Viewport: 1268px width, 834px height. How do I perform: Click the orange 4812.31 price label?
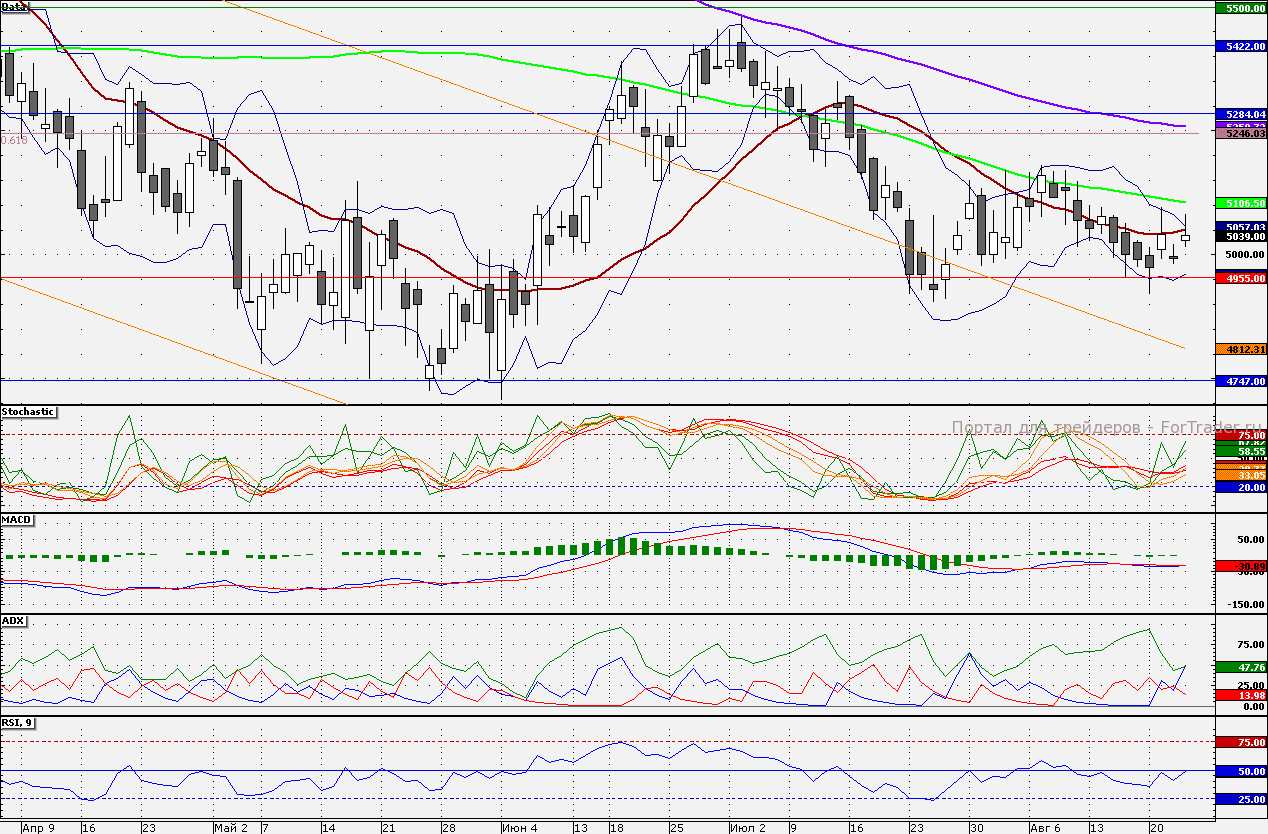click(1240, 349)
